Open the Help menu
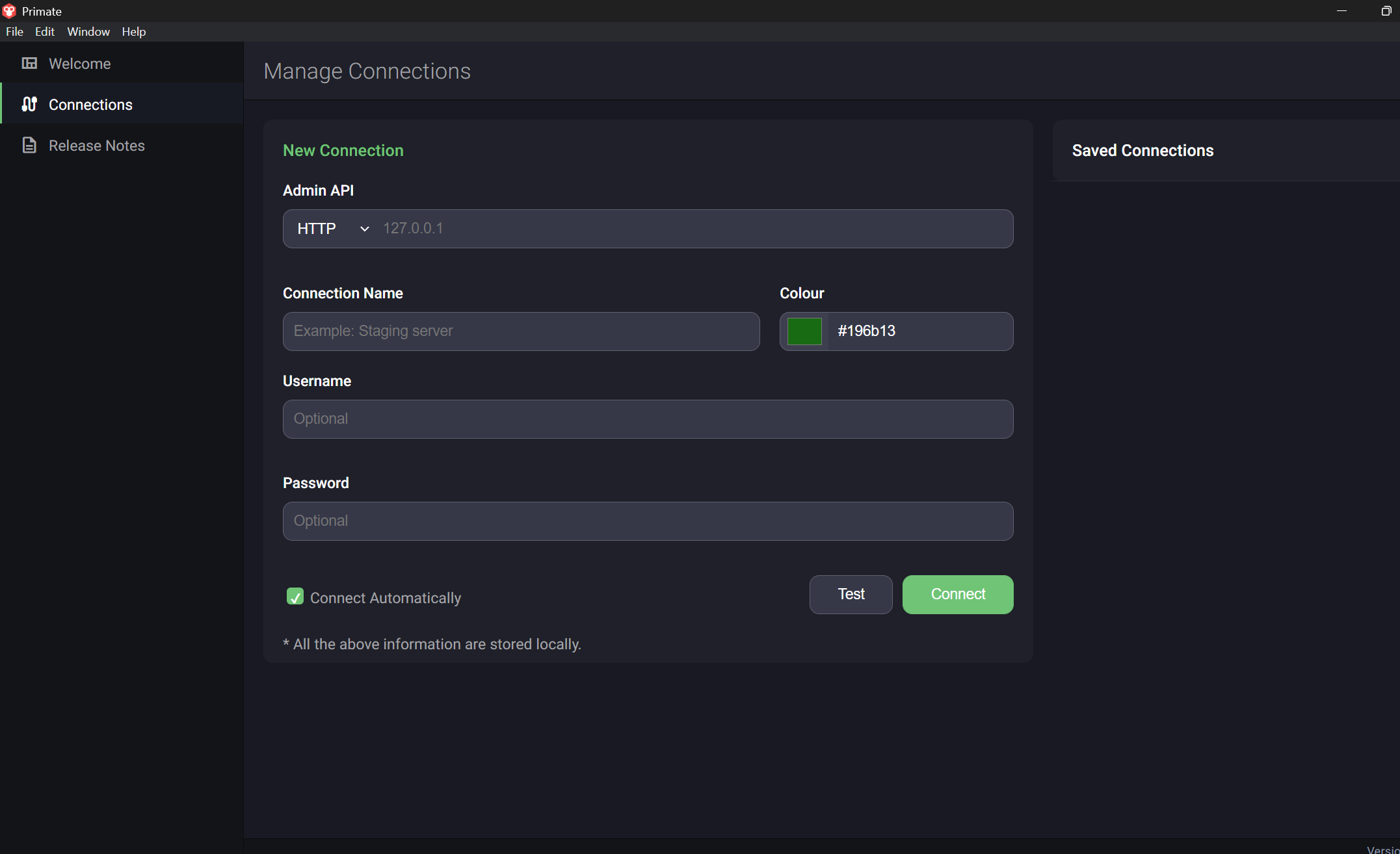Image resolution: width=1400 pixels, height=854 pixels. click(x=134, y=31)
